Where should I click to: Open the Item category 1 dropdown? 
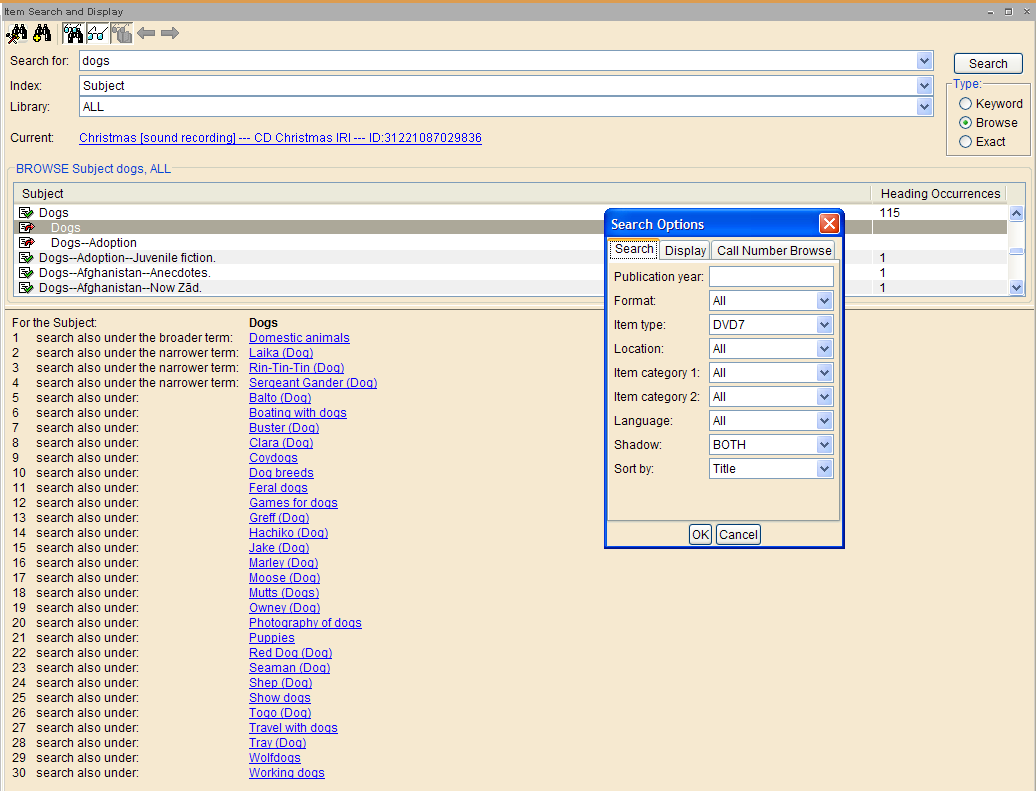pyautogui.click(x=824, y=373)
